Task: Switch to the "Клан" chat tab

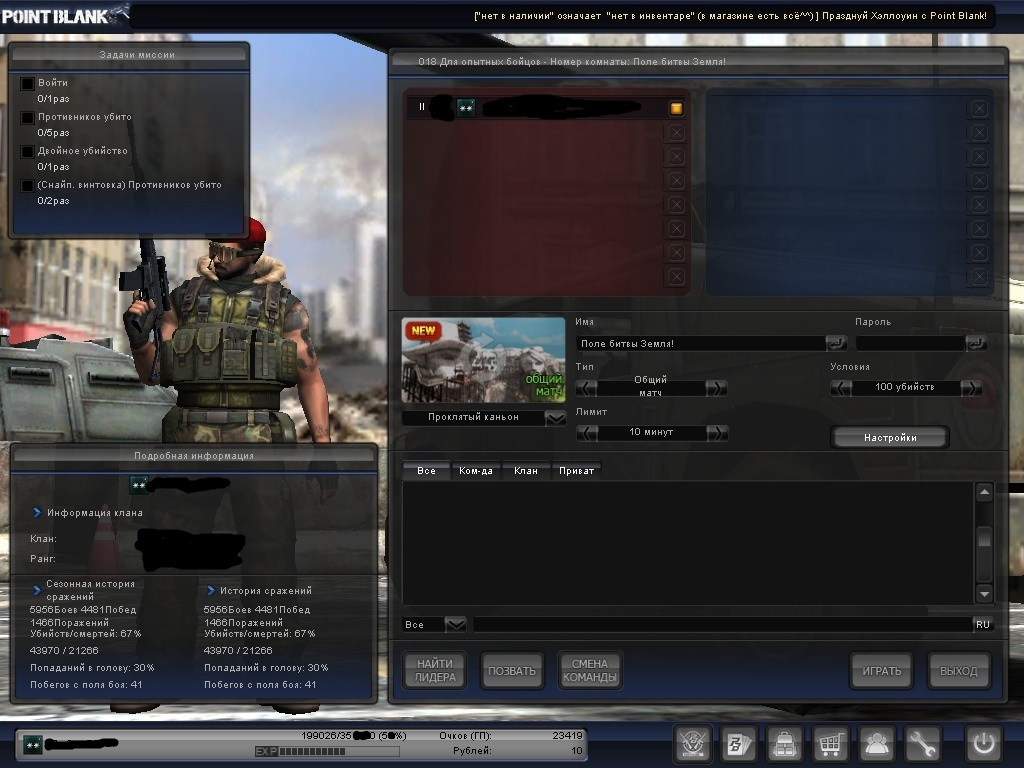Action: tap(525, 471)
